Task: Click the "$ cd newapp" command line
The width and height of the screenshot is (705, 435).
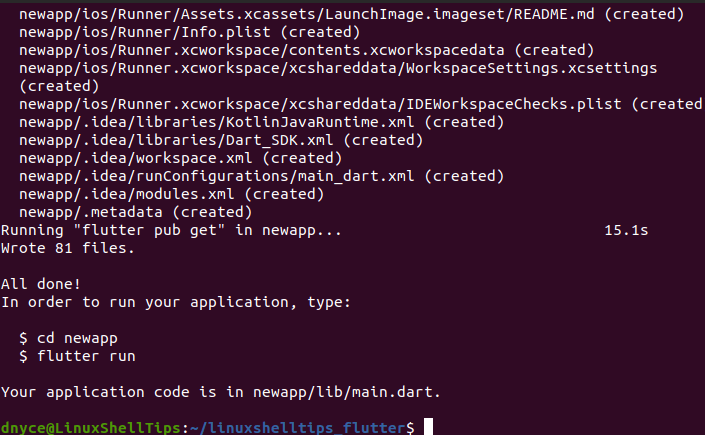Action: 68,338
